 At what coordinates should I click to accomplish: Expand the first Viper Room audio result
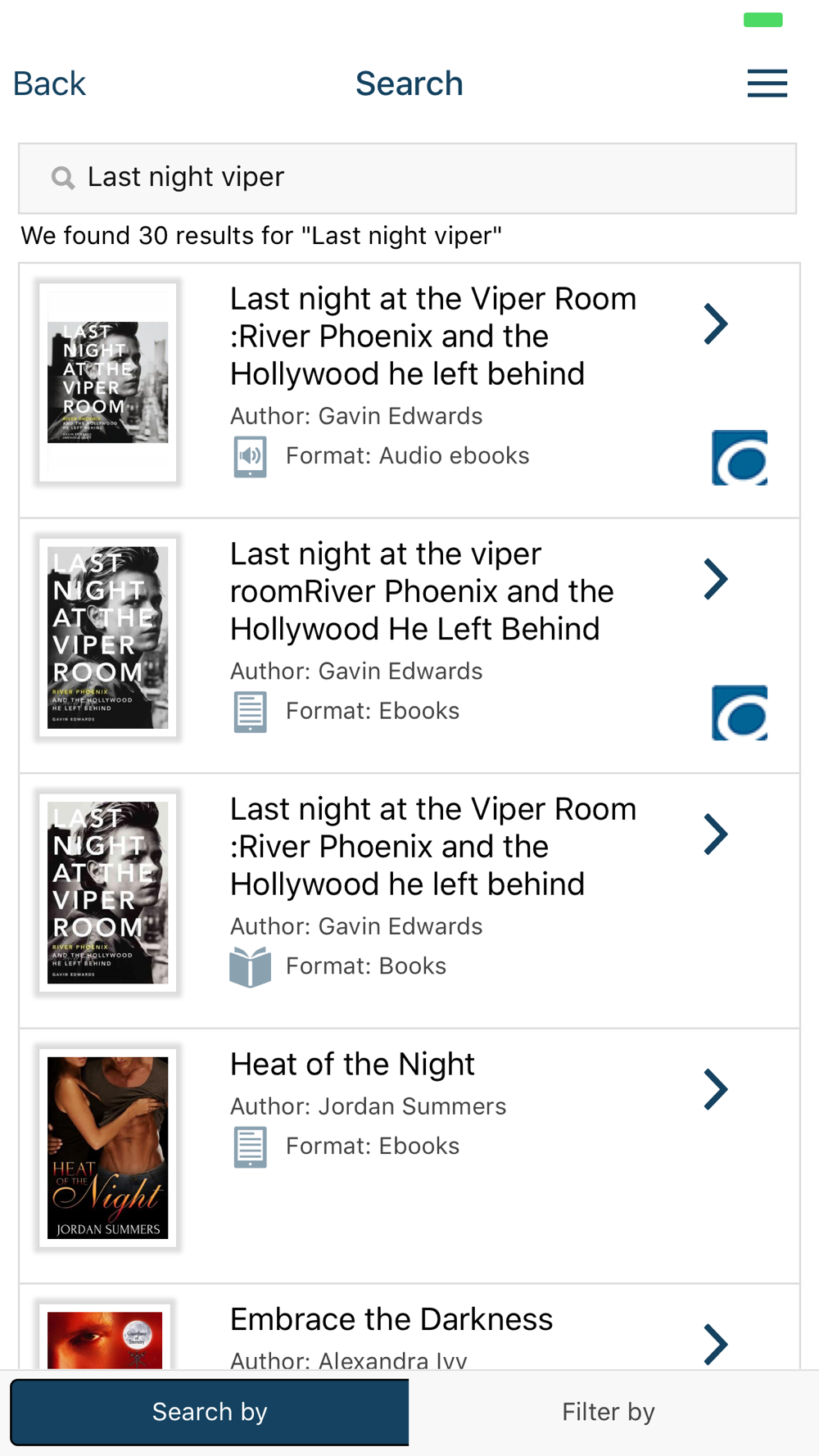pyautogui.click(x=716, y=324)
